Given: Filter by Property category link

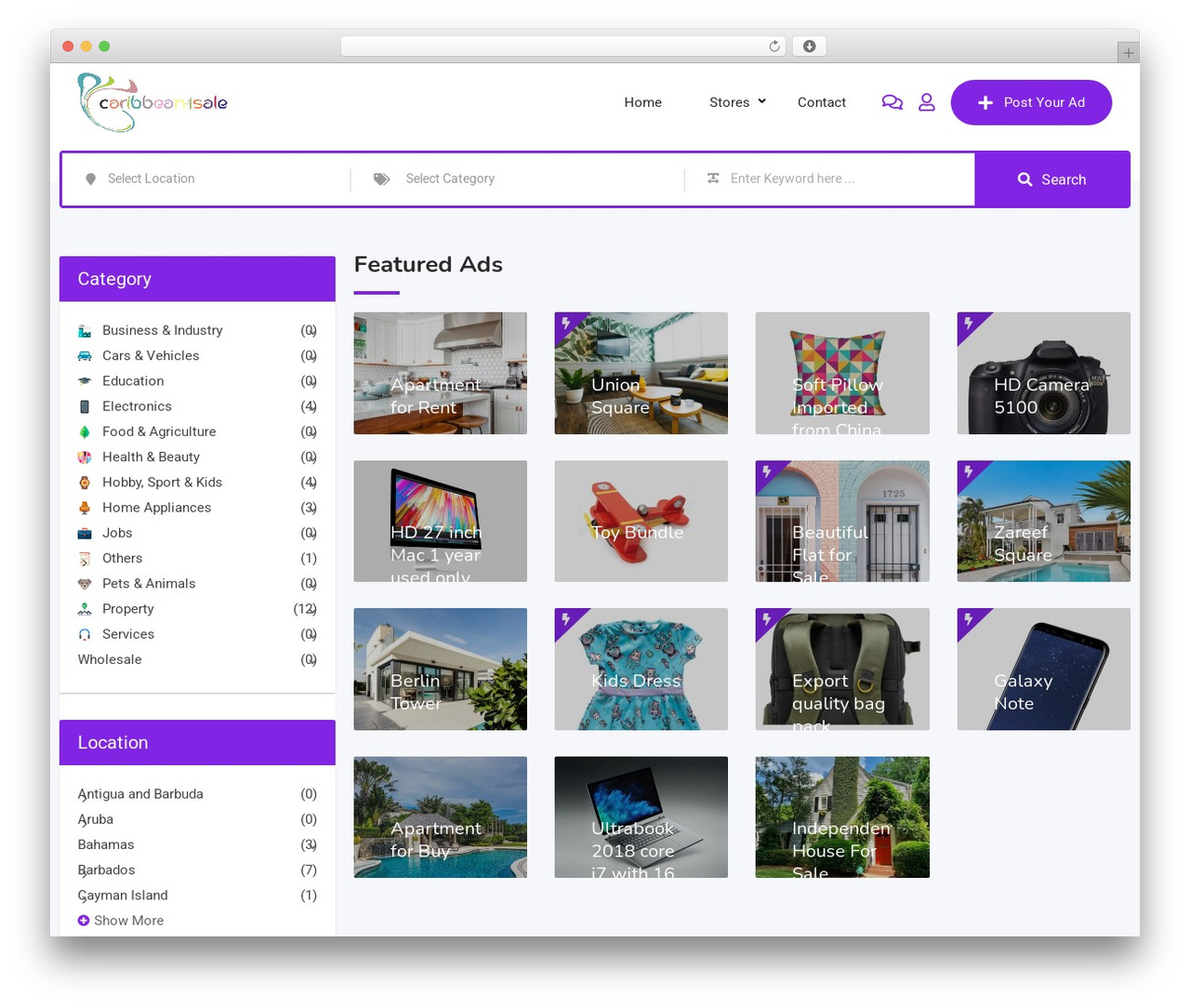Looking at the screenshot, I should (x=128, y=609).
